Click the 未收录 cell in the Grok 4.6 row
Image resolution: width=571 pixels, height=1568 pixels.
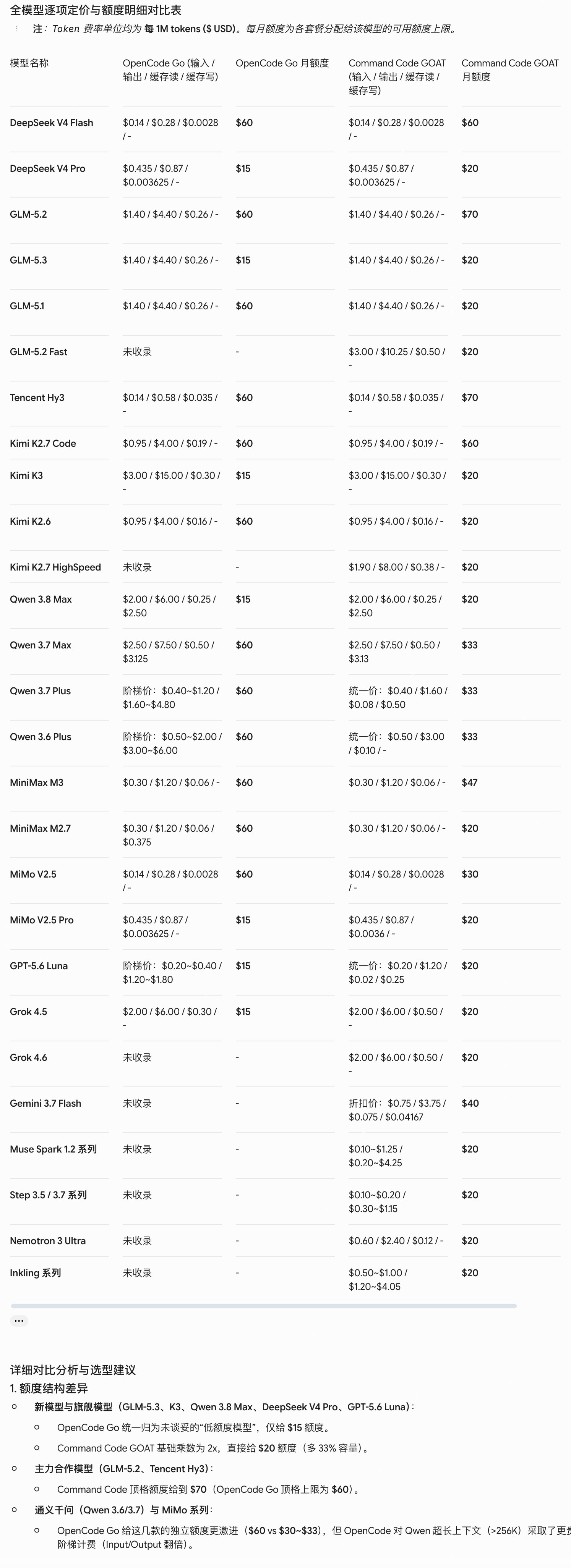tap(137, 1058)
